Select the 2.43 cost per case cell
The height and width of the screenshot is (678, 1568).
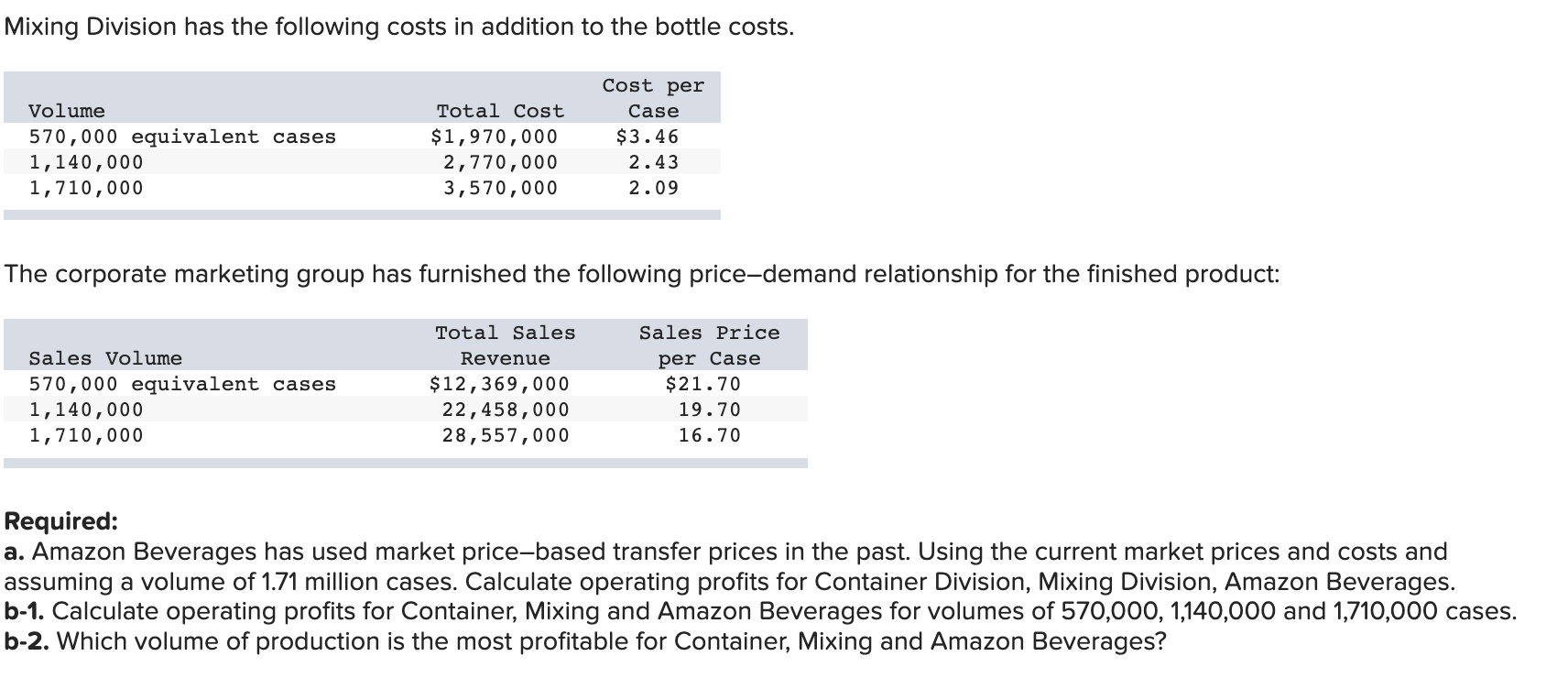coord(653,162)
